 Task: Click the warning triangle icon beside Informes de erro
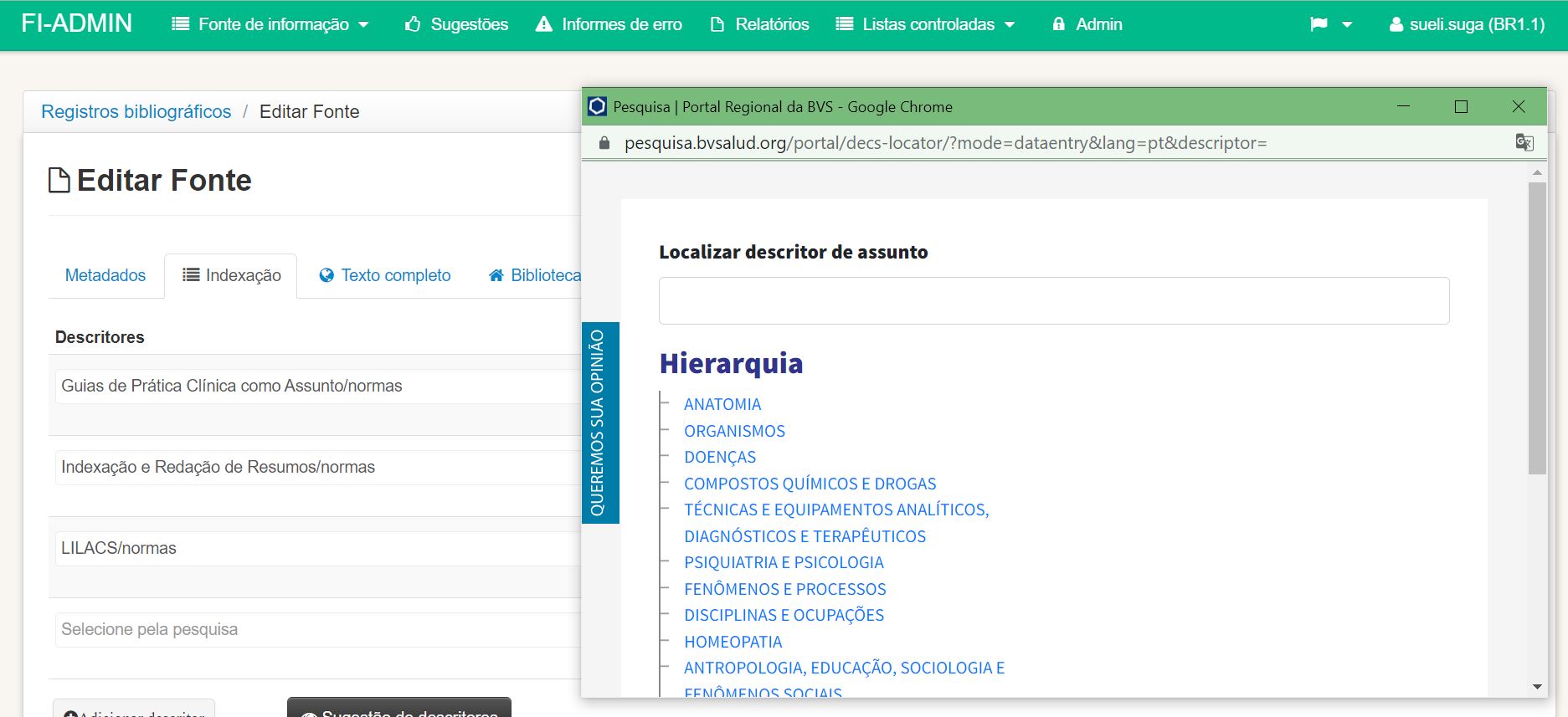coord(544,24)
